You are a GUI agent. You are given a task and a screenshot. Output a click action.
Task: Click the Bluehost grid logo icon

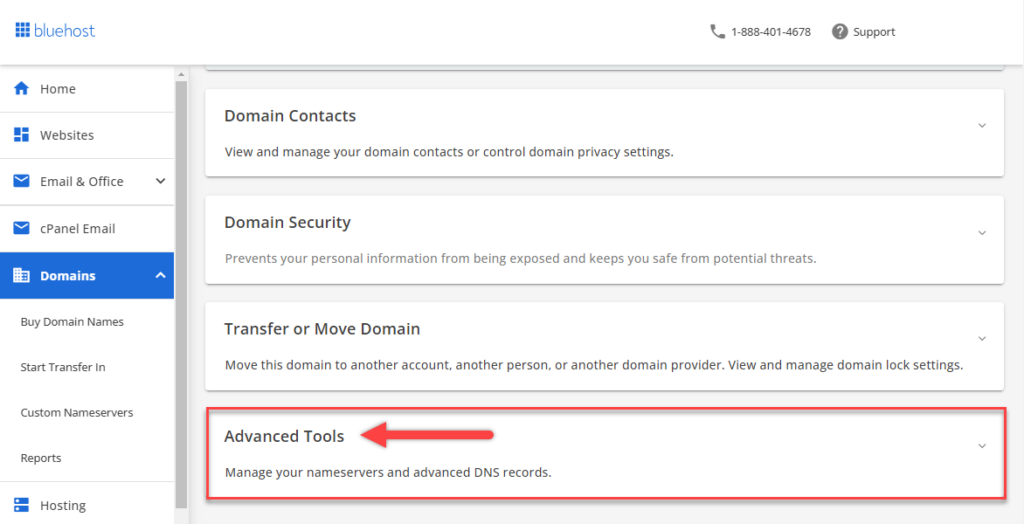point(22,31)
